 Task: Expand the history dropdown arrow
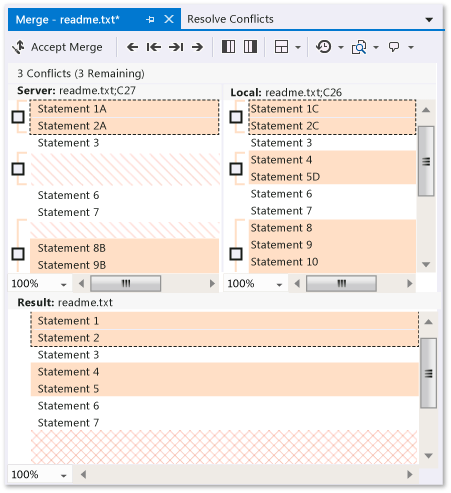click(x=341, y=47)
